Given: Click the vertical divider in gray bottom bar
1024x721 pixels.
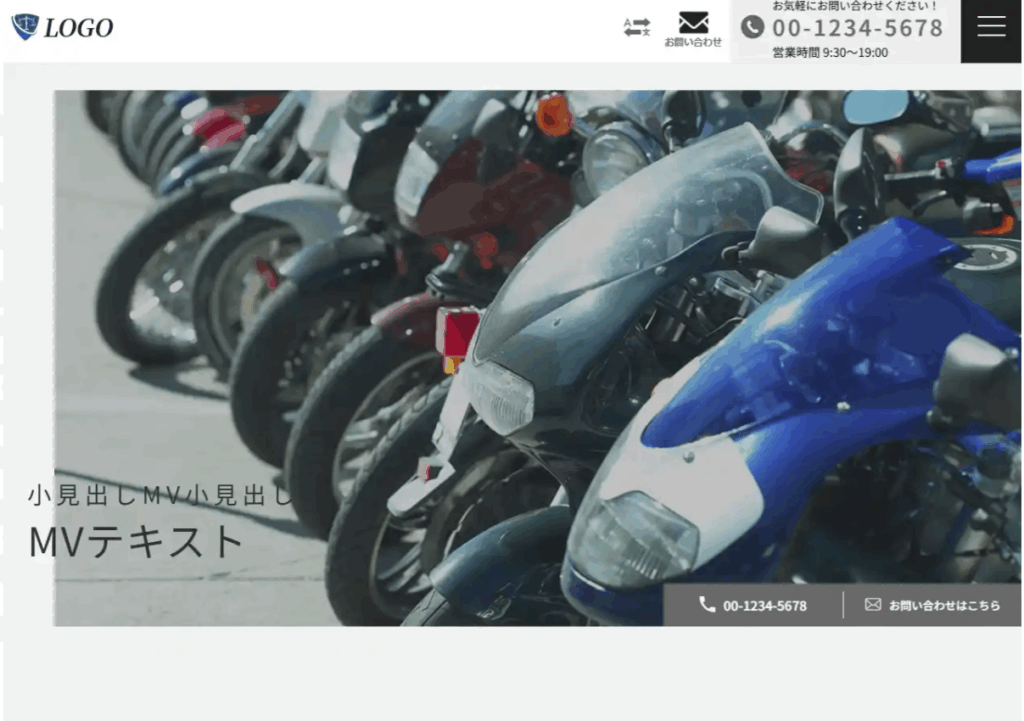Looking at the screenshot, I should click(x=843, y=605).
